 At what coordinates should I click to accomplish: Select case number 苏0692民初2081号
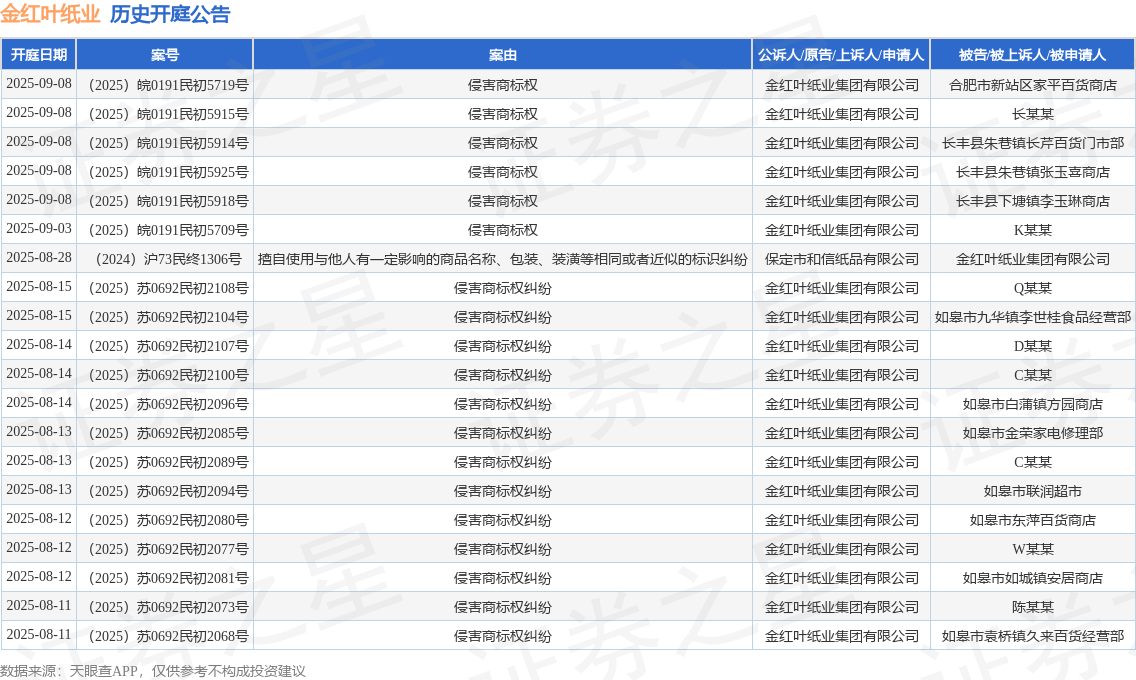click(x=168, y=578)
